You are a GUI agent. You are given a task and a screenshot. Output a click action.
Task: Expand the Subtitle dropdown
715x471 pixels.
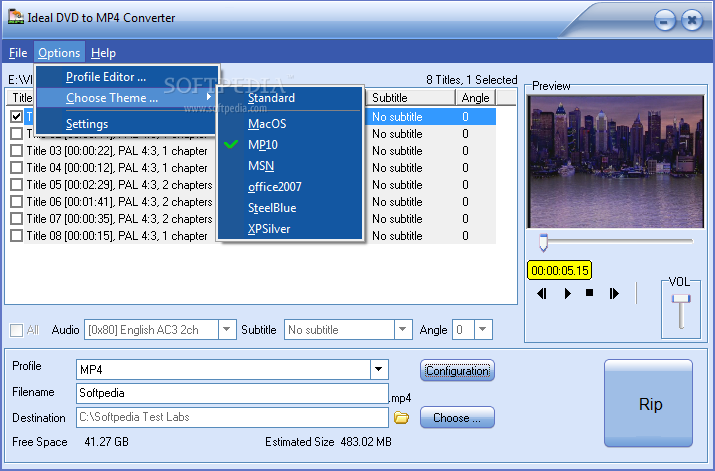point(403,330)
